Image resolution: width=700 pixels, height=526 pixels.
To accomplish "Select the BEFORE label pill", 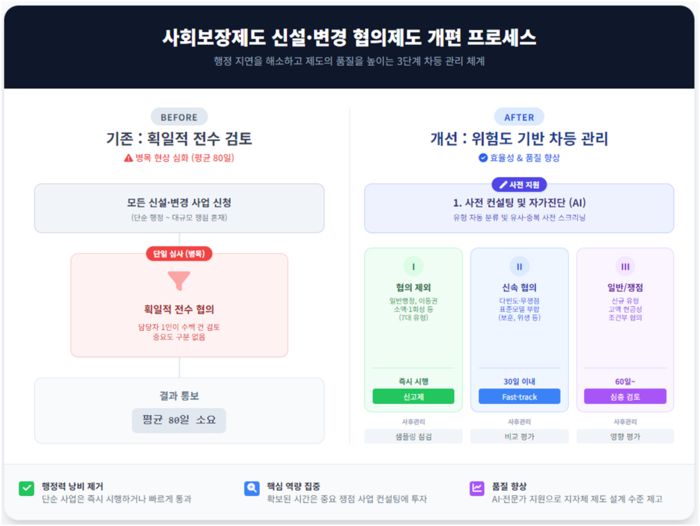I will (179, 116).
